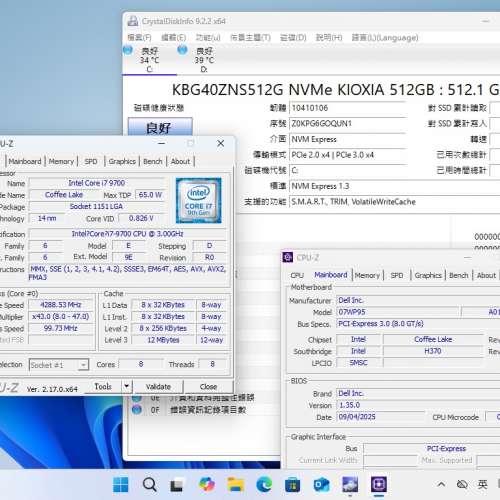Open the (H) help menu in CrystalDiskInfo

pos(329,37)
